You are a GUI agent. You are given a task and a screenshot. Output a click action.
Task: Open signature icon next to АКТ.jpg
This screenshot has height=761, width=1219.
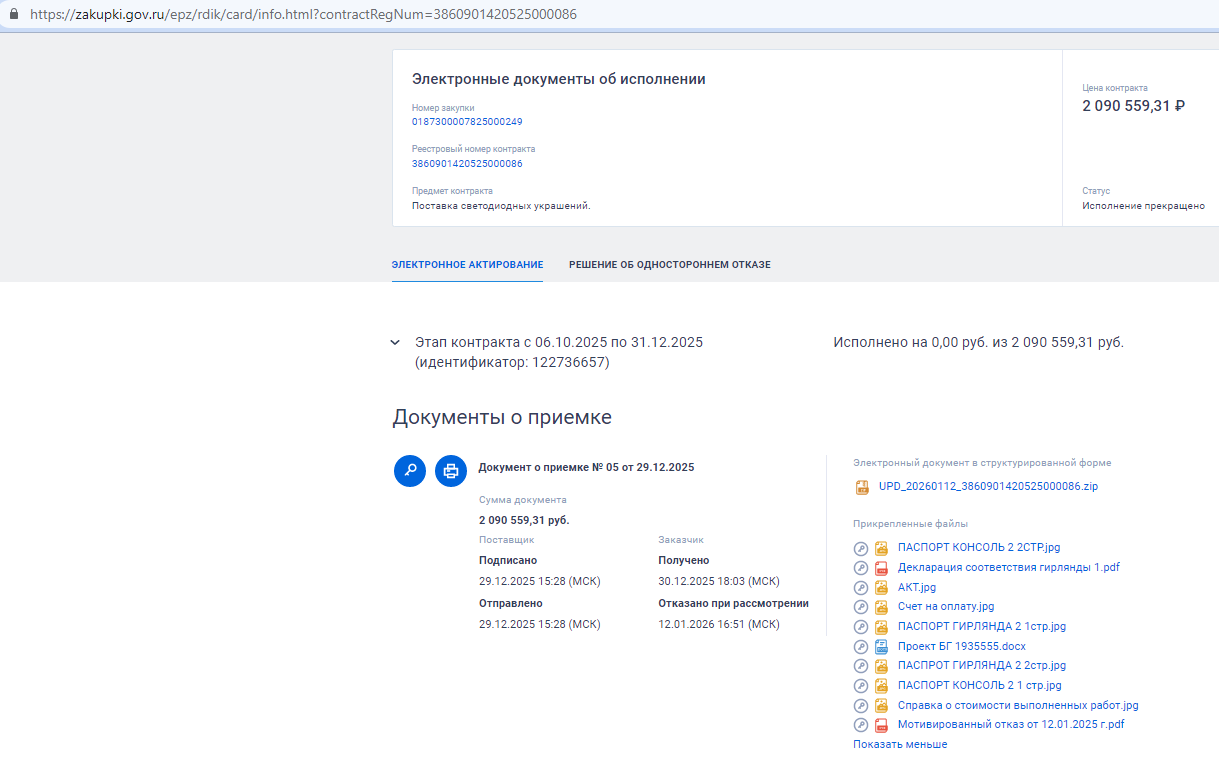point(860,587)
